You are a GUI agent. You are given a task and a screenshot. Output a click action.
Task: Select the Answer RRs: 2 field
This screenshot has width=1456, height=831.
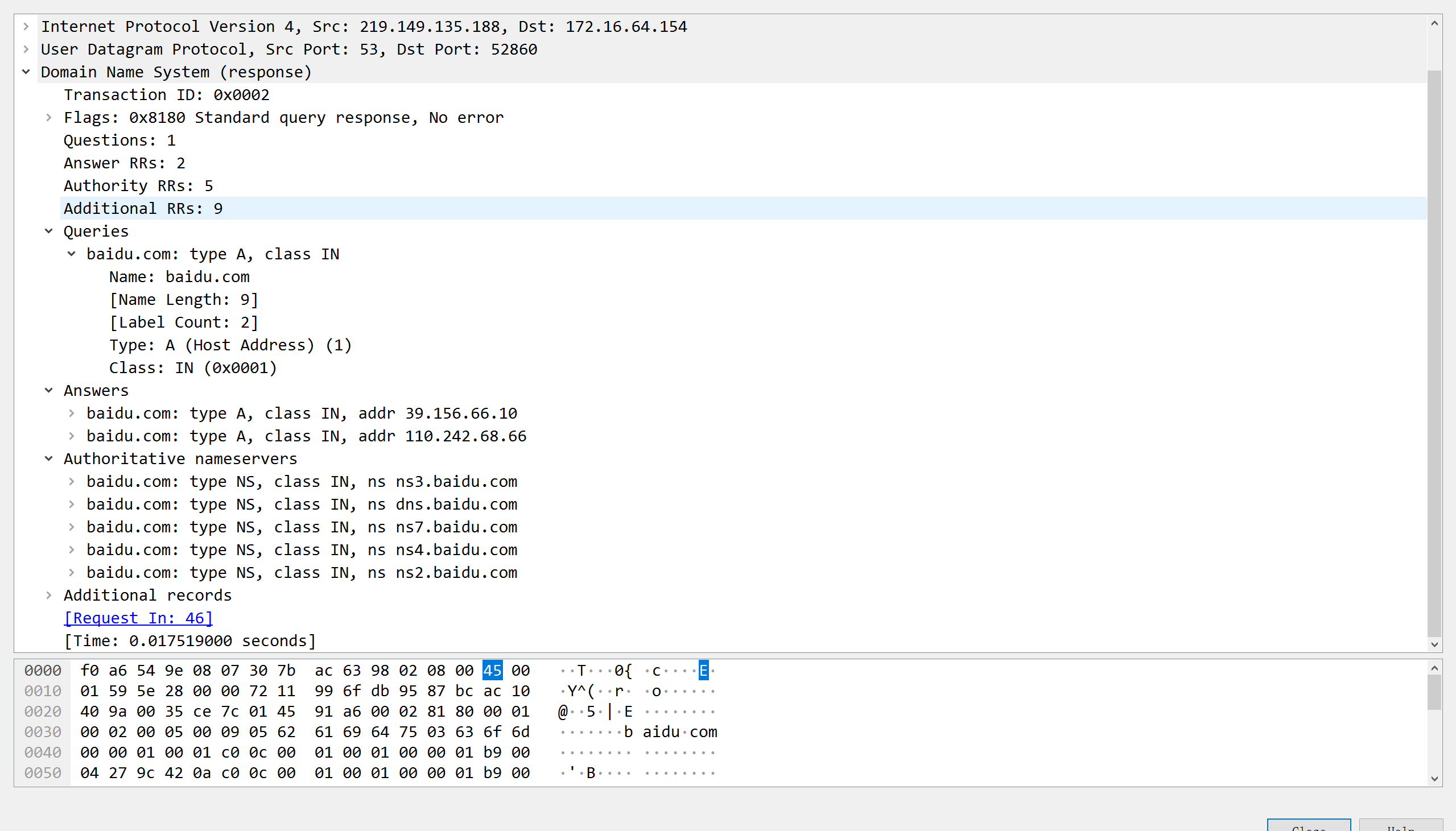[125, 163]
